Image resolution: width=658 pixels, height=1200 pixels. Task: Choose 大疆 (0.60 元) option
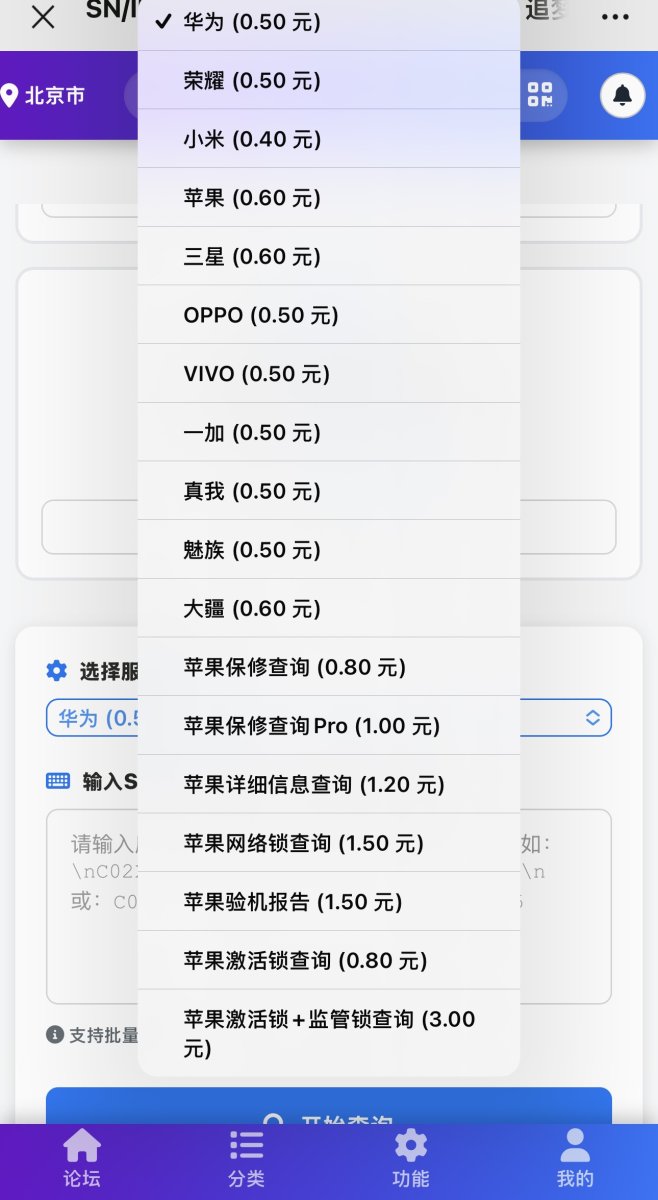click(x=252, y=609)
